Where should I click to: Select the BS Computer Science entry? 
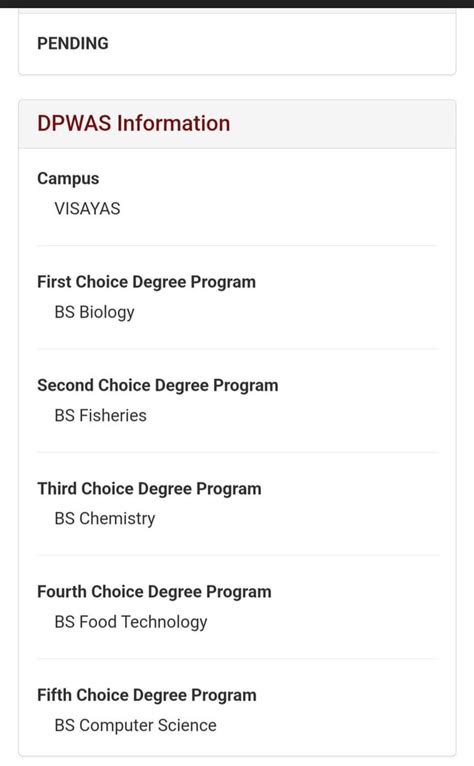click(135, 725)
